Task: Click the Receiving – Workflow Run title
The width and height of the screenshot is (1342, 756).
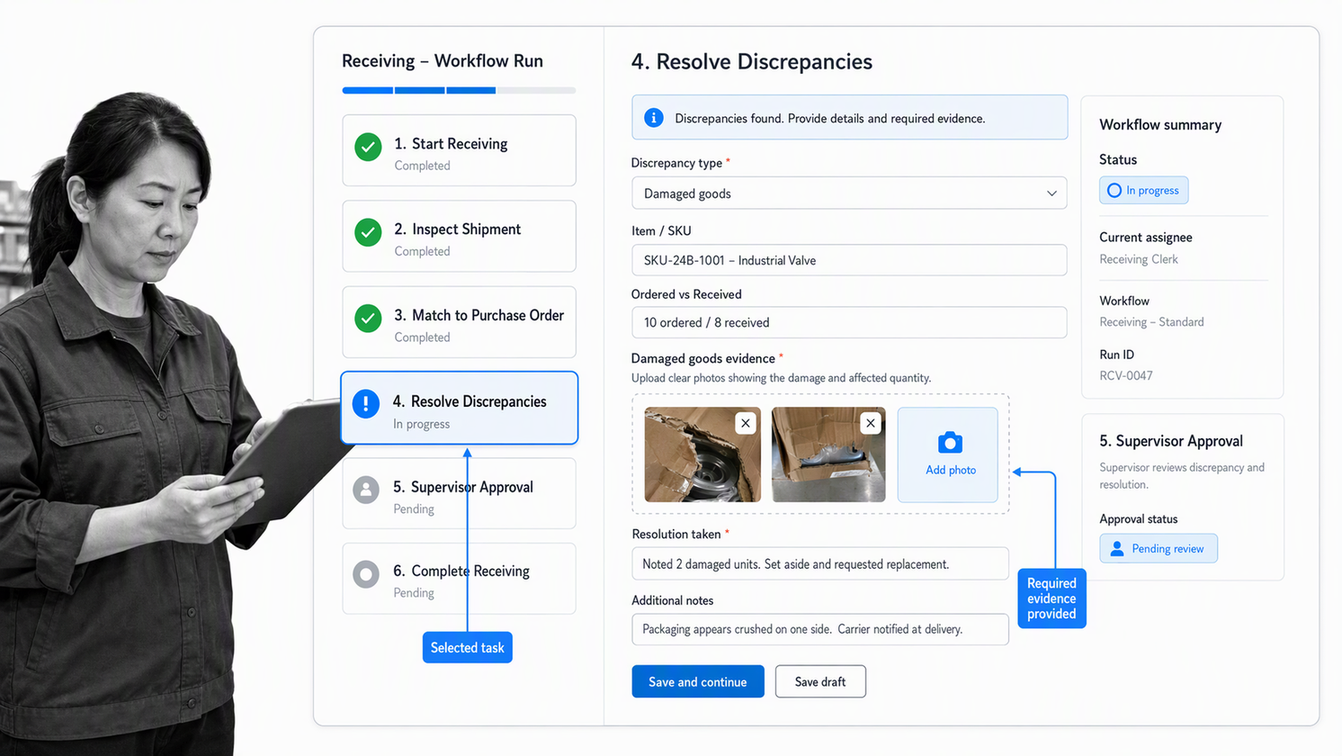Action: [x=442, y=61]
